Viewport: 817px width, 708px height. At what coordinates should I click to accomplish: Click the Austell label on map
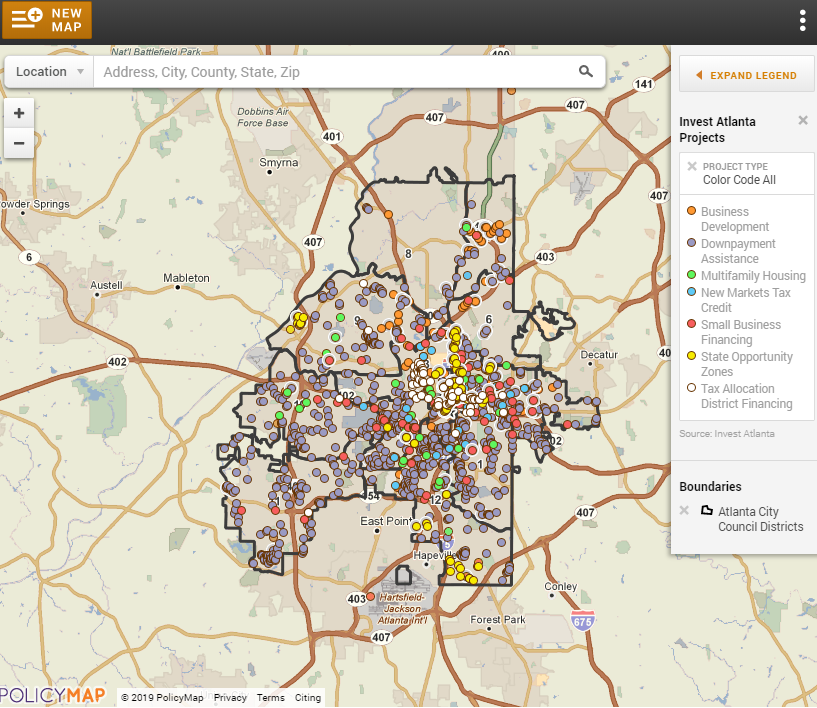tap(106, 285)
